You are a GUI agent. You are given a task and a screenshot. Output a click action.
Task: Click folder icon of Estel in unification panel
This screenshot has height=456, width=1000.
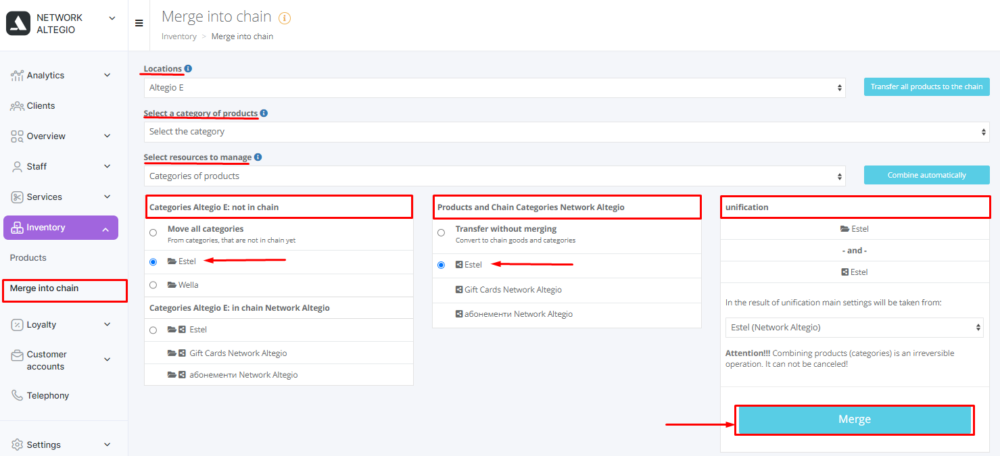[844, 228]
